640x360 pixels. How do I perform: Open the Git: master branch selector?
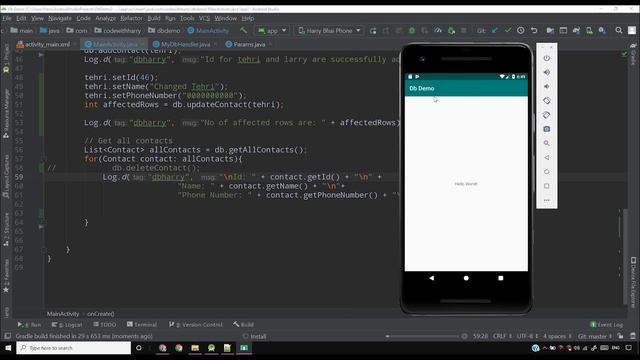(595, 336)
